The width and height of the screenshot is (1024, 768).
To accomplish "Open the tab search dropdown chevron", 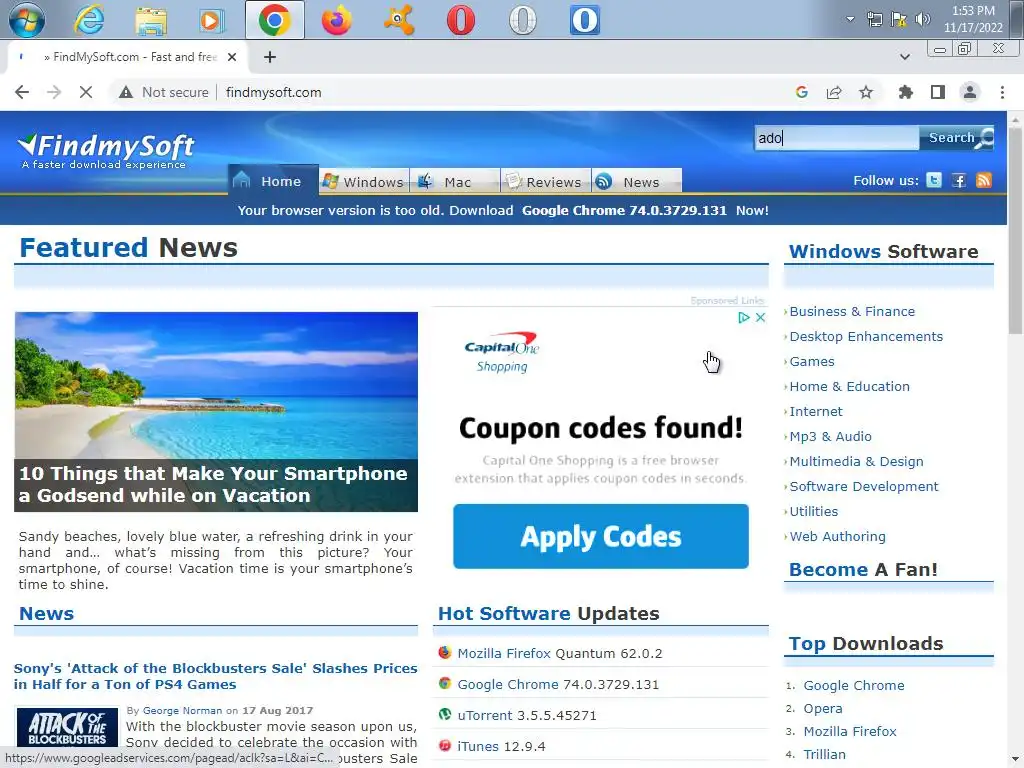I will (x=904, y=57).
